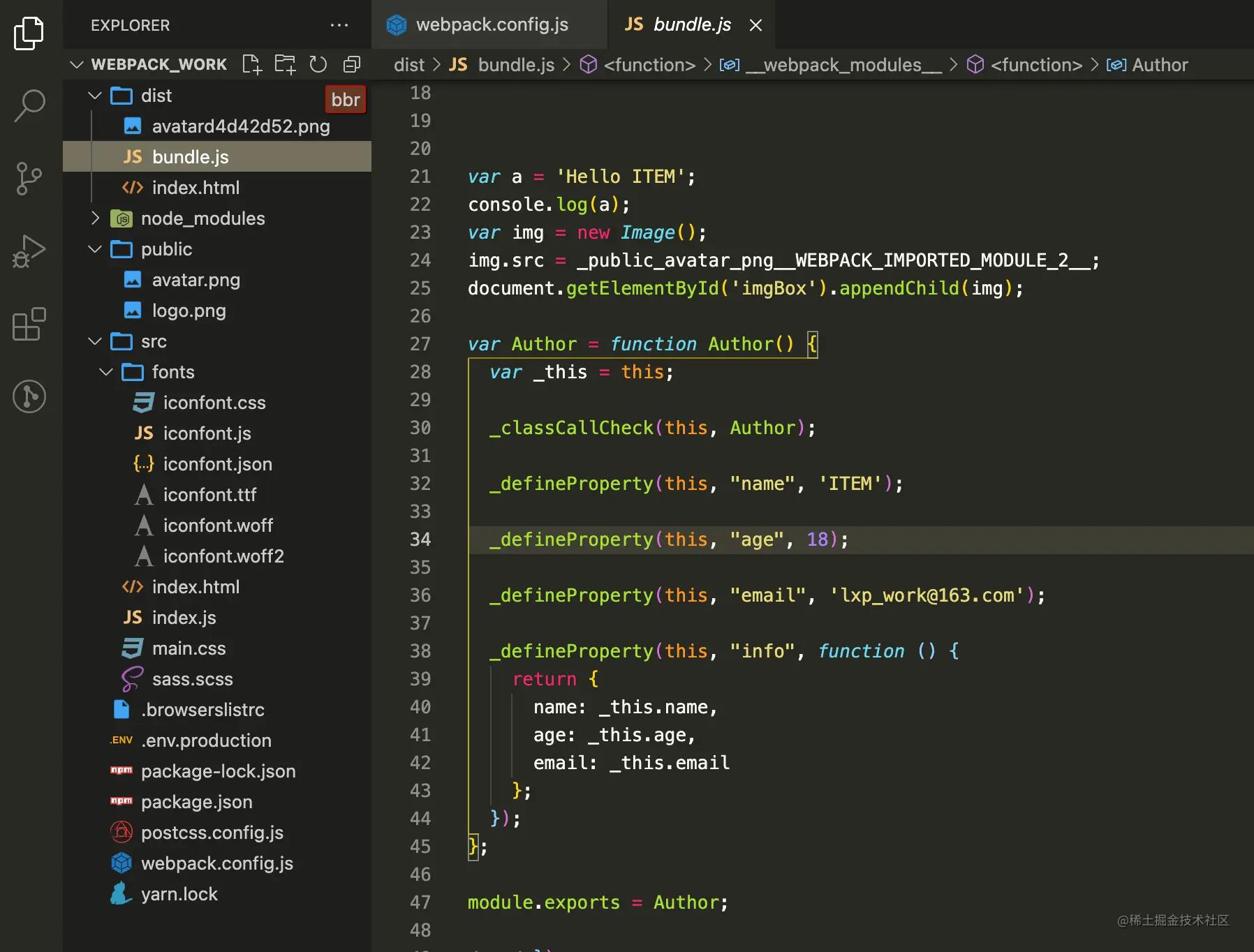
Task: Click the New Folder icon in explorer
Action: click(285, 65)
